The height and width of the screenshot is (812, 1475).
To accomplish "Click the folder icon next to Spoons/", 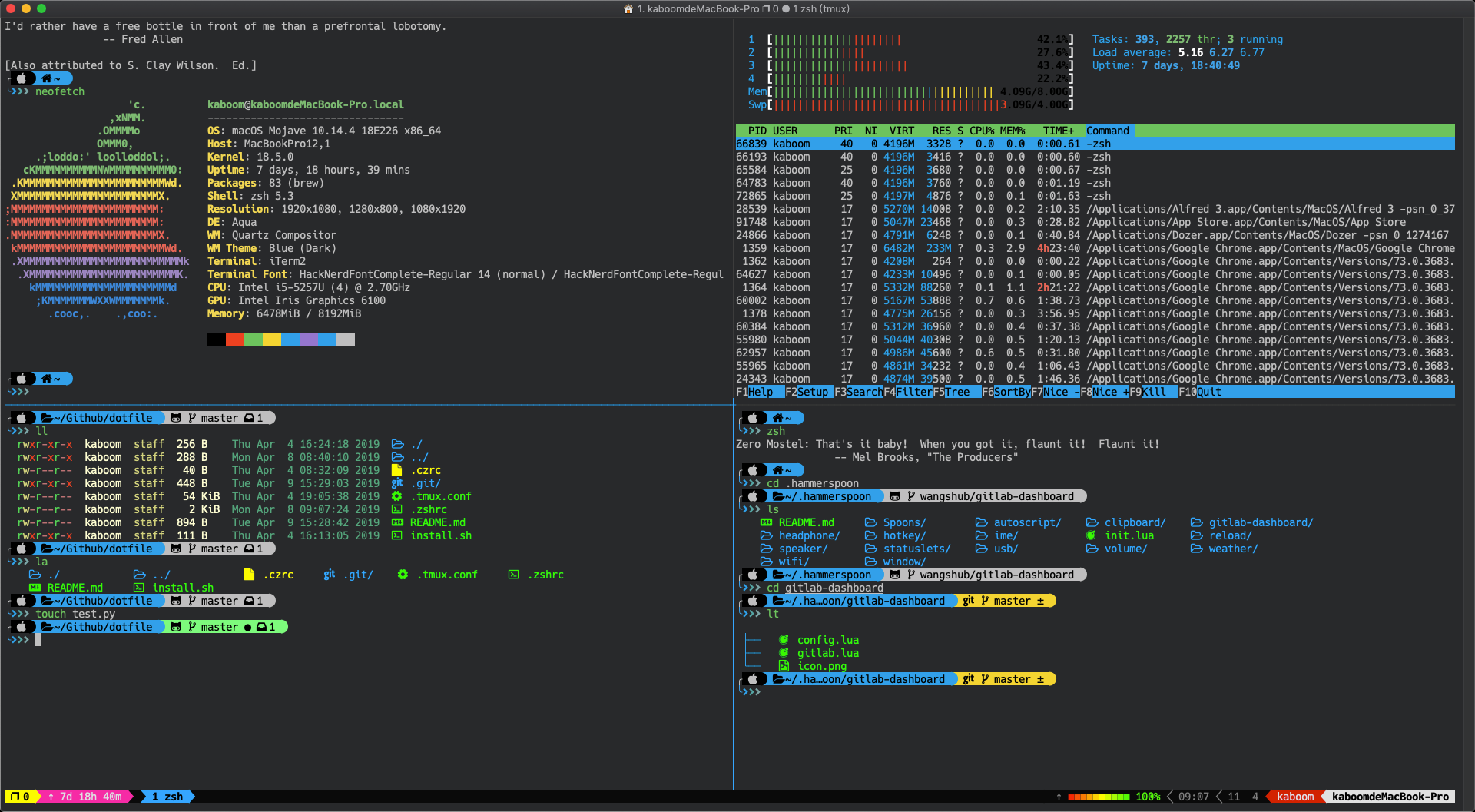I will (x=870, y=522).
